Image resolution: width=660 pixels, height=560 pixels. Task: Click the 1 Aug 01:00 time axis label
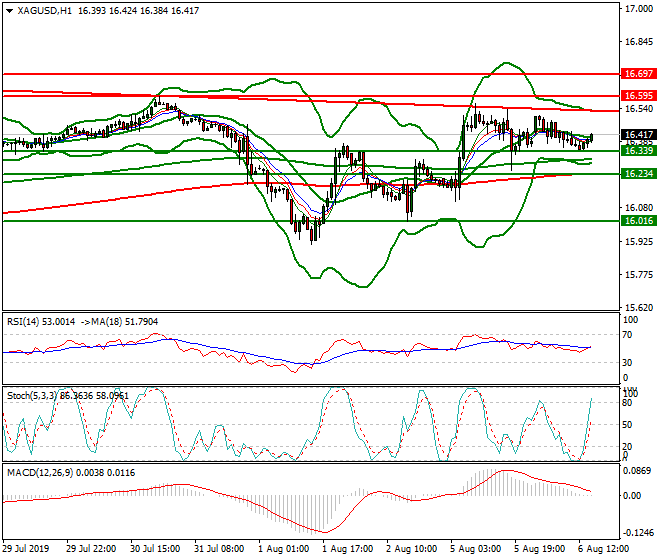[x=283, y=549]
